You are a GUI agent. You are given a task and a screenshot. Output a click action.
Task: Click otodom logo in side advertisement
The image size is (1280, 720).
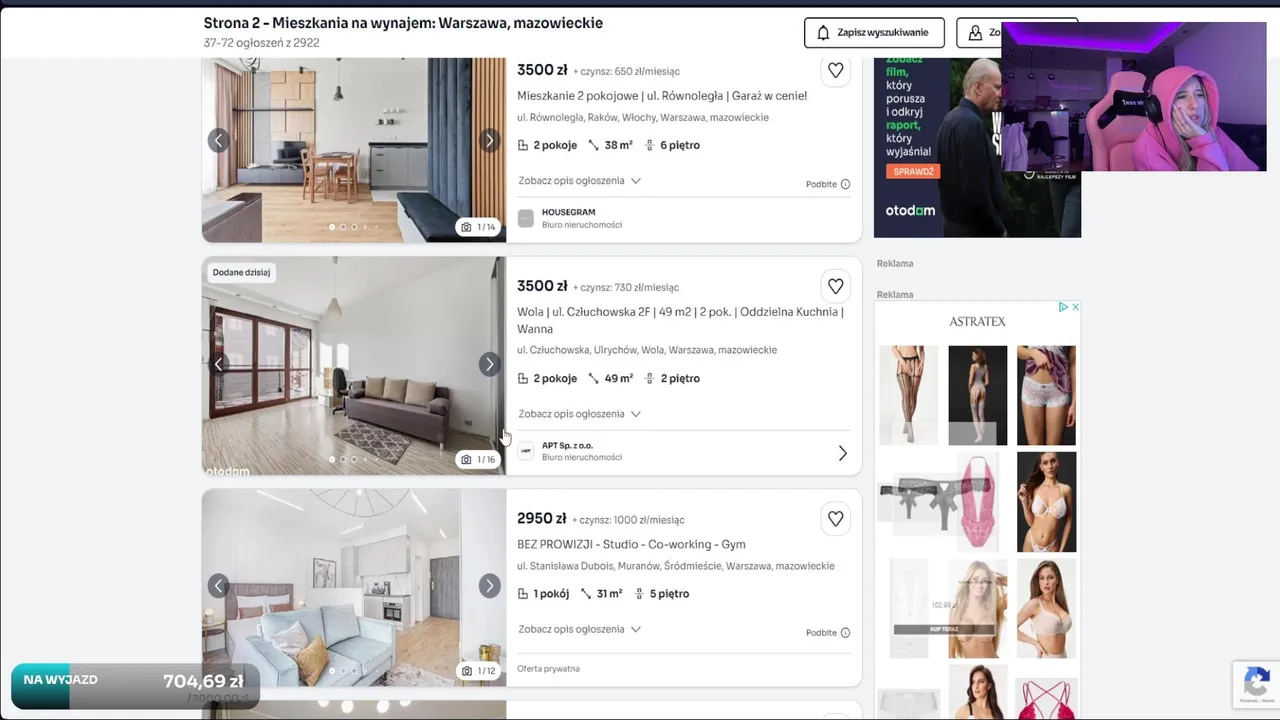pos(910,211)
